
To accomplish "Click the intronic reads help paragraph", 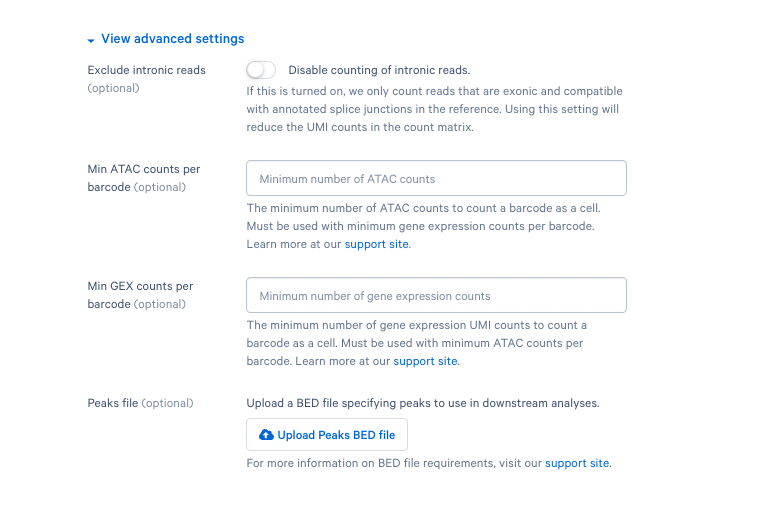I will [x=434, y=109].
